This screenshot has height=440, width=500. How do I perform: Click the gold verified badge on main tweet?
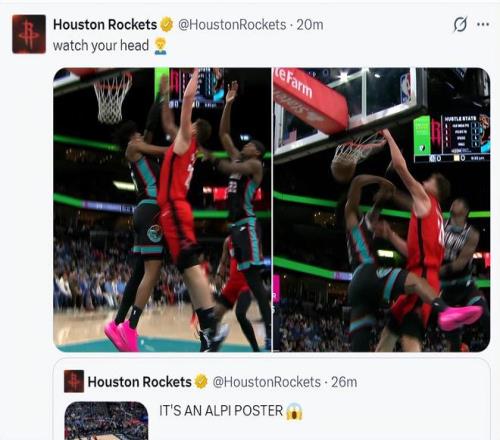166,25
